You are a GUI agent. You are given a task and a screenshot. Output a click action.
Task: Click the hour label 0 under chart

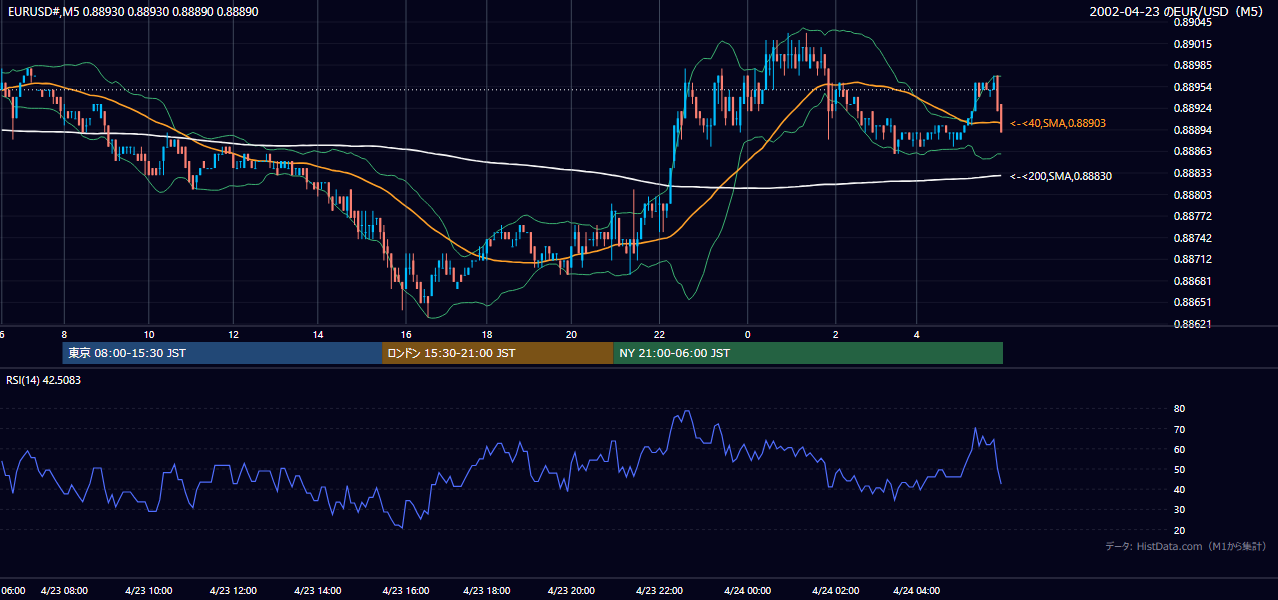point(747,334)
